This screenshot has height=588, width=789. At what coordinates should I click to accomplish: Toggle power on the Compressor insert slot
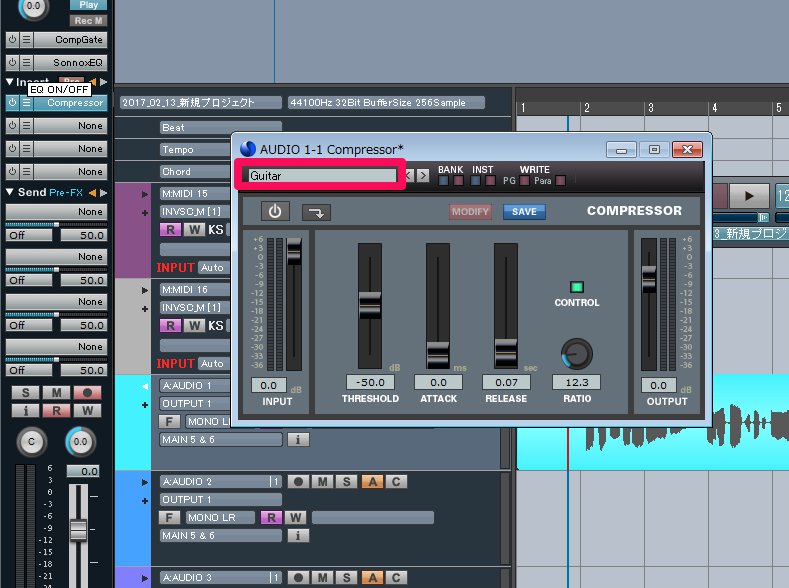(13, 103)
